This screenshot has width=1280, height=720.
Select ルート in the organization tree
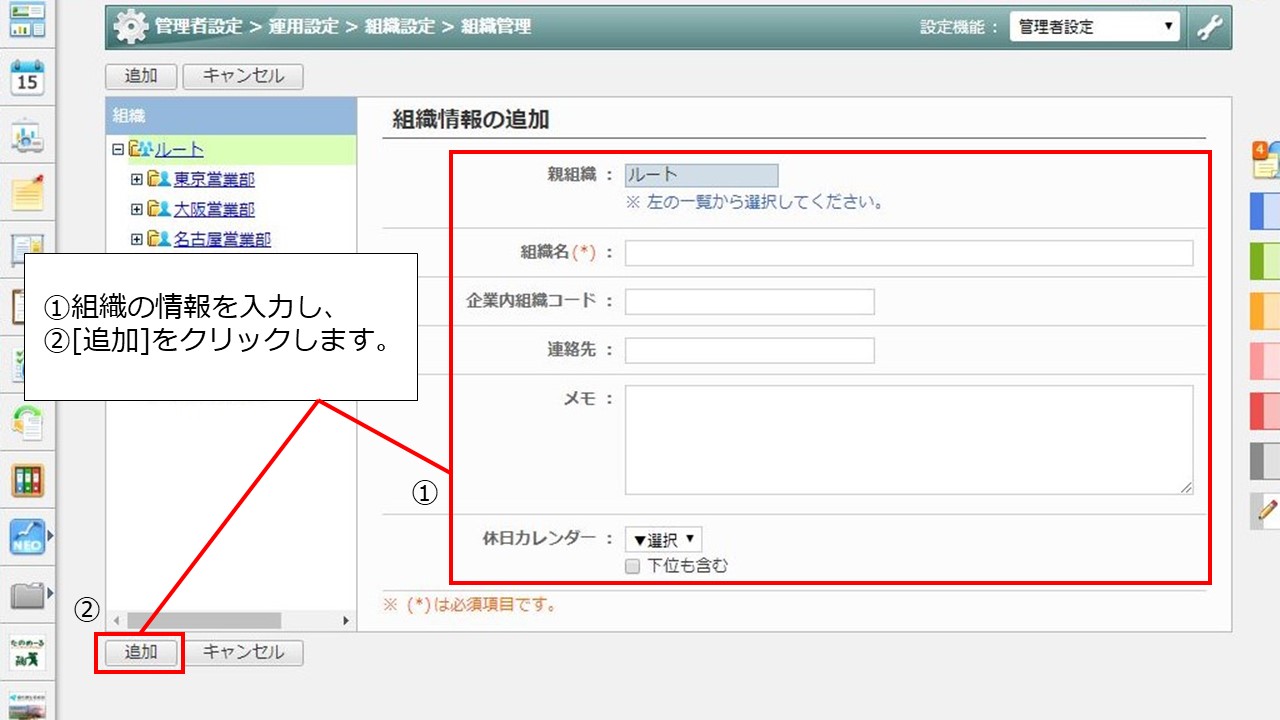pyautogui.click(x=179, y=150)
